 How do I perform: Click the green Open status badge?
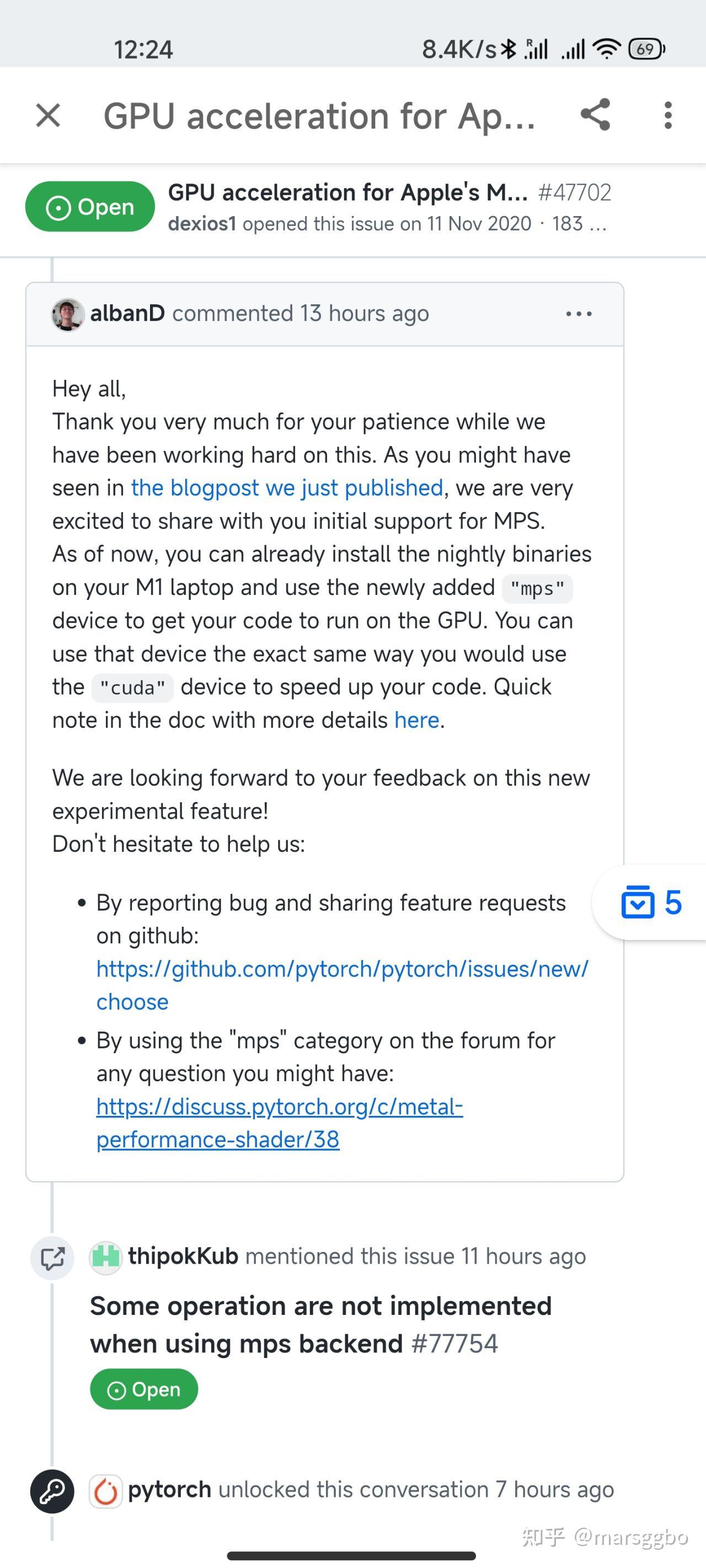click(x=89, y=206)
